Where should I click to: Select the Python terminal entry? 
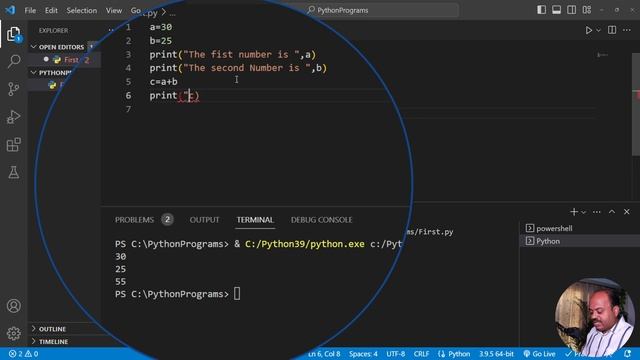click(580, 241)
